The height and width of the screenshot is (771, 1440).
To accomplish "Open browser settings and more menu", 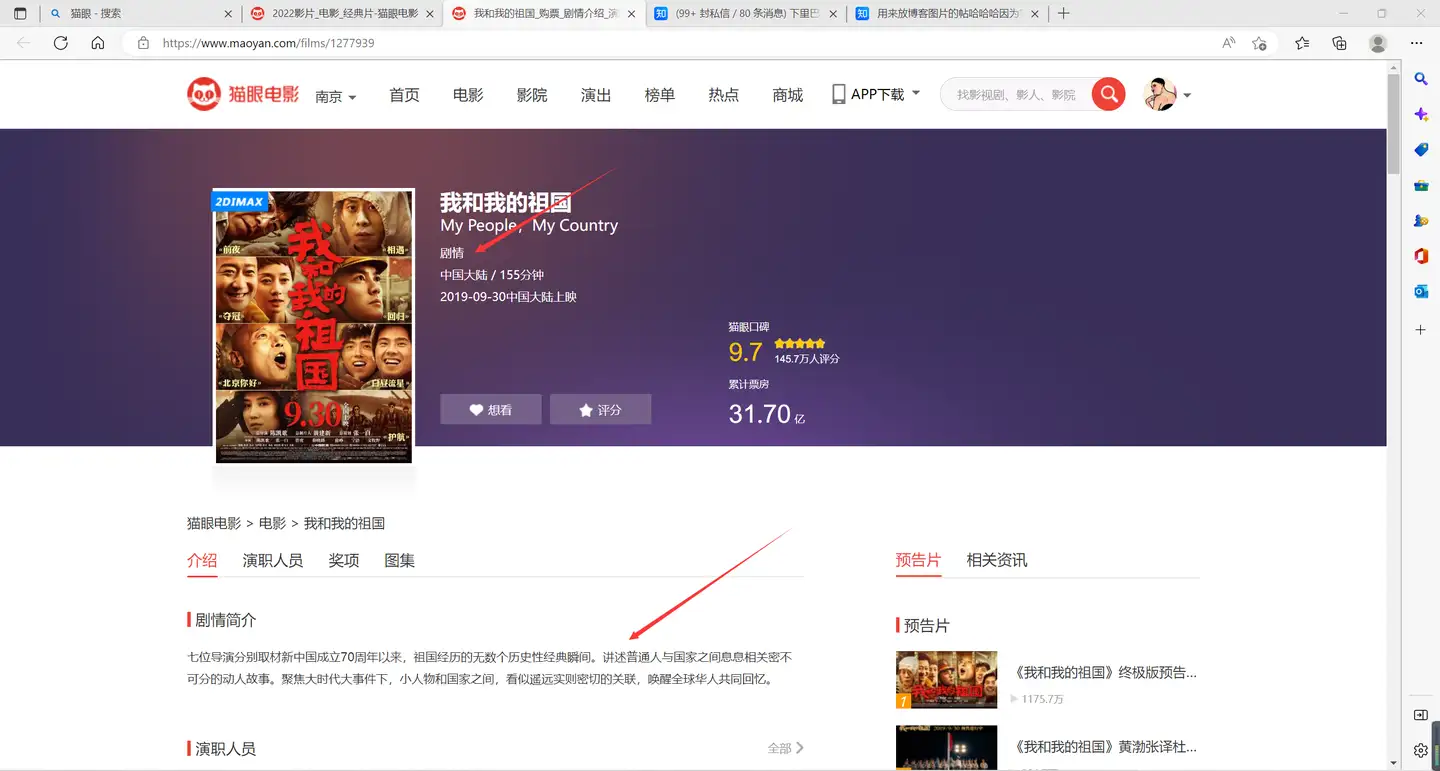I will [1416, 43].
